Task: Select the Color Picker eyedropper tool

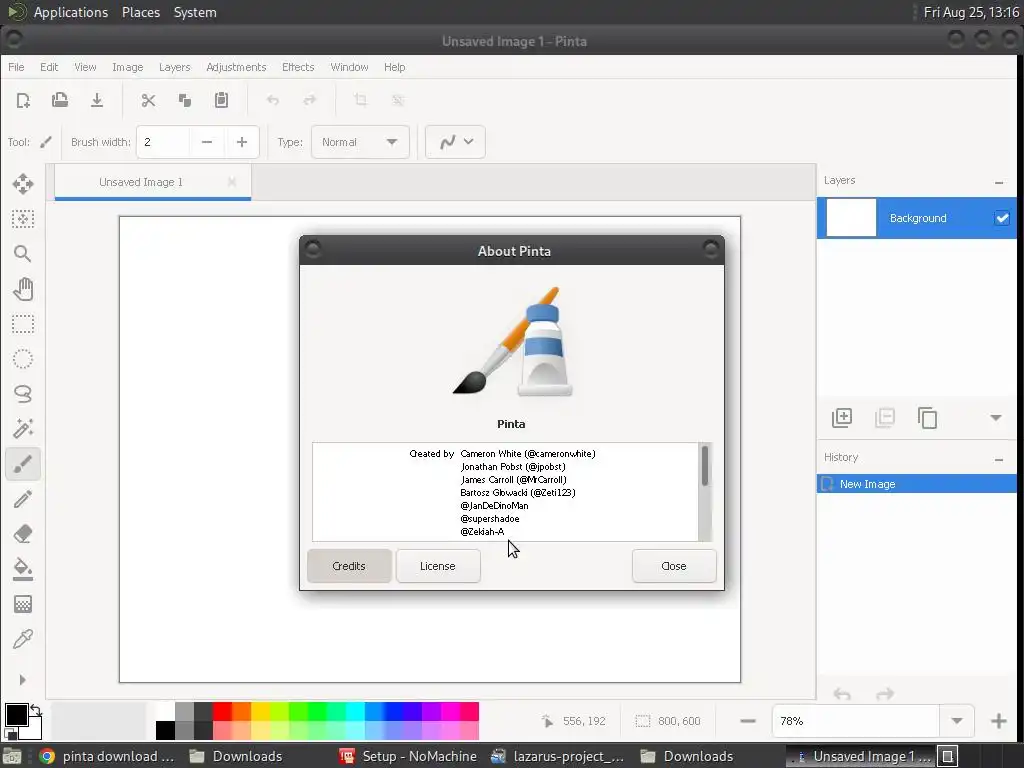Action: (x=23, y=639)
